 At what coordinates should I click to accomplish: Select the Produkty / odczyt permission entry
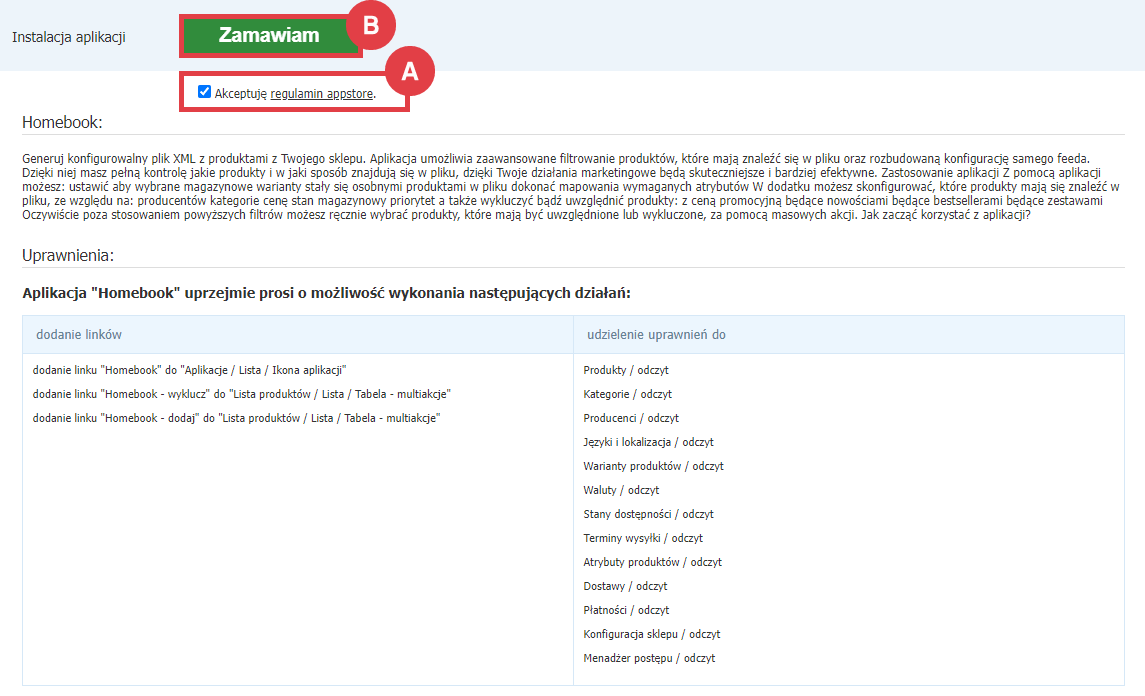pyautogui.click(x=625, y=370)
